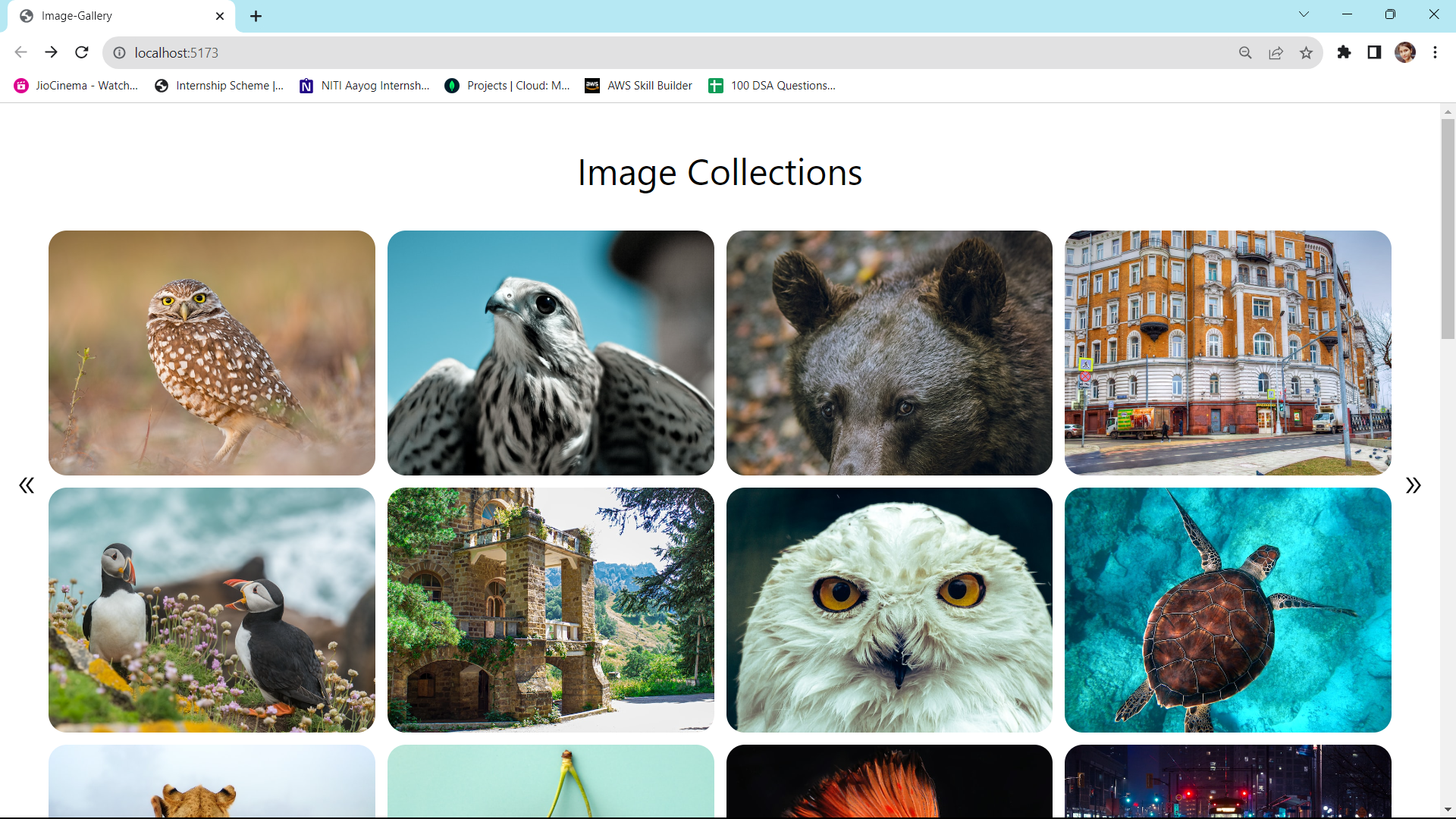Screen dimensions: 1456x819
Task: Reload the current page
Action: [x=82, y=52]
